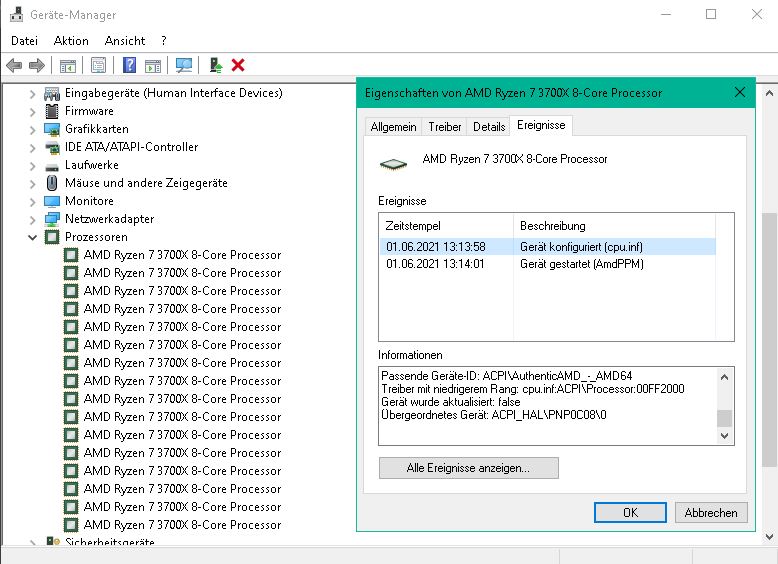The height and width of the screenshot is (564, 778).
Task: Click the device tree vertical scrollbar thumb
Action: [x=769, y=340]
